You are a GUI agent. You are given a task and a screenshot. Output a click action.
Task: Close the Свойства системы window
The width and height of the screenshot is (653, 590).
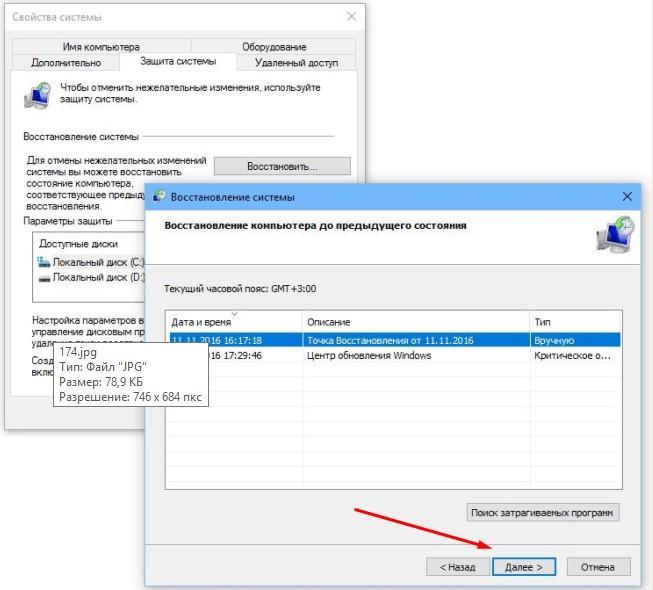coord(351,17)
